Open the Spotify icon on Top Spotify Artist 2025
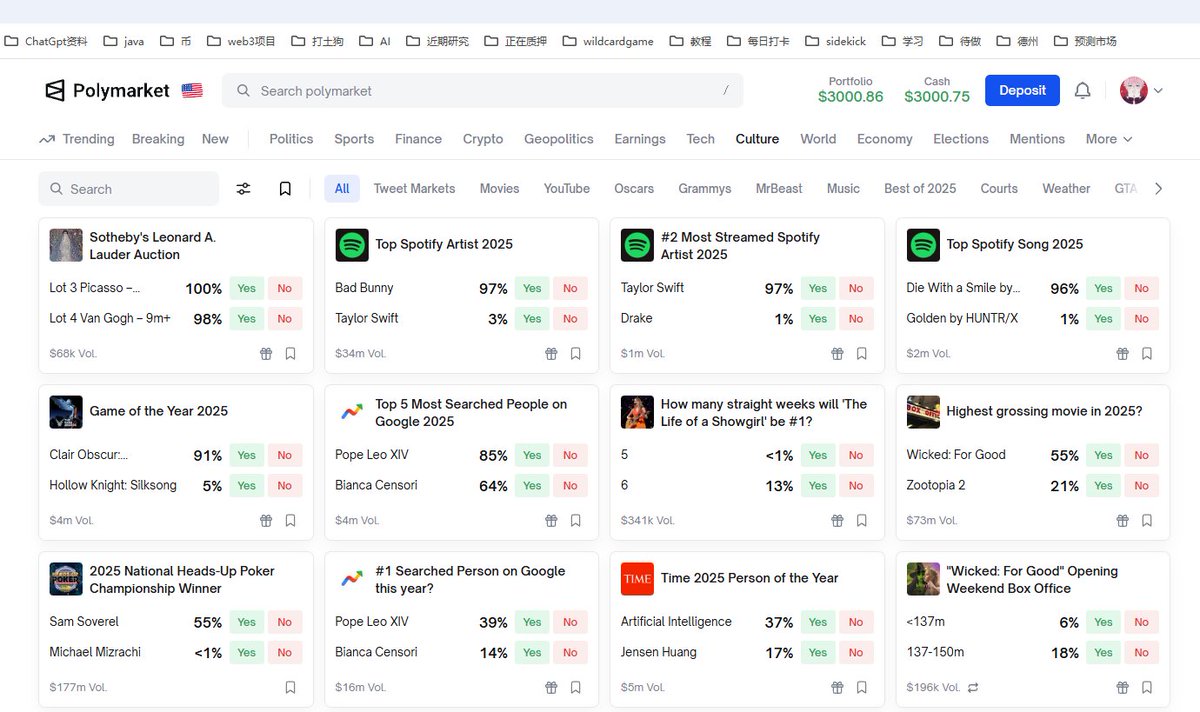The image size is (1200, 712). point(352,245)
